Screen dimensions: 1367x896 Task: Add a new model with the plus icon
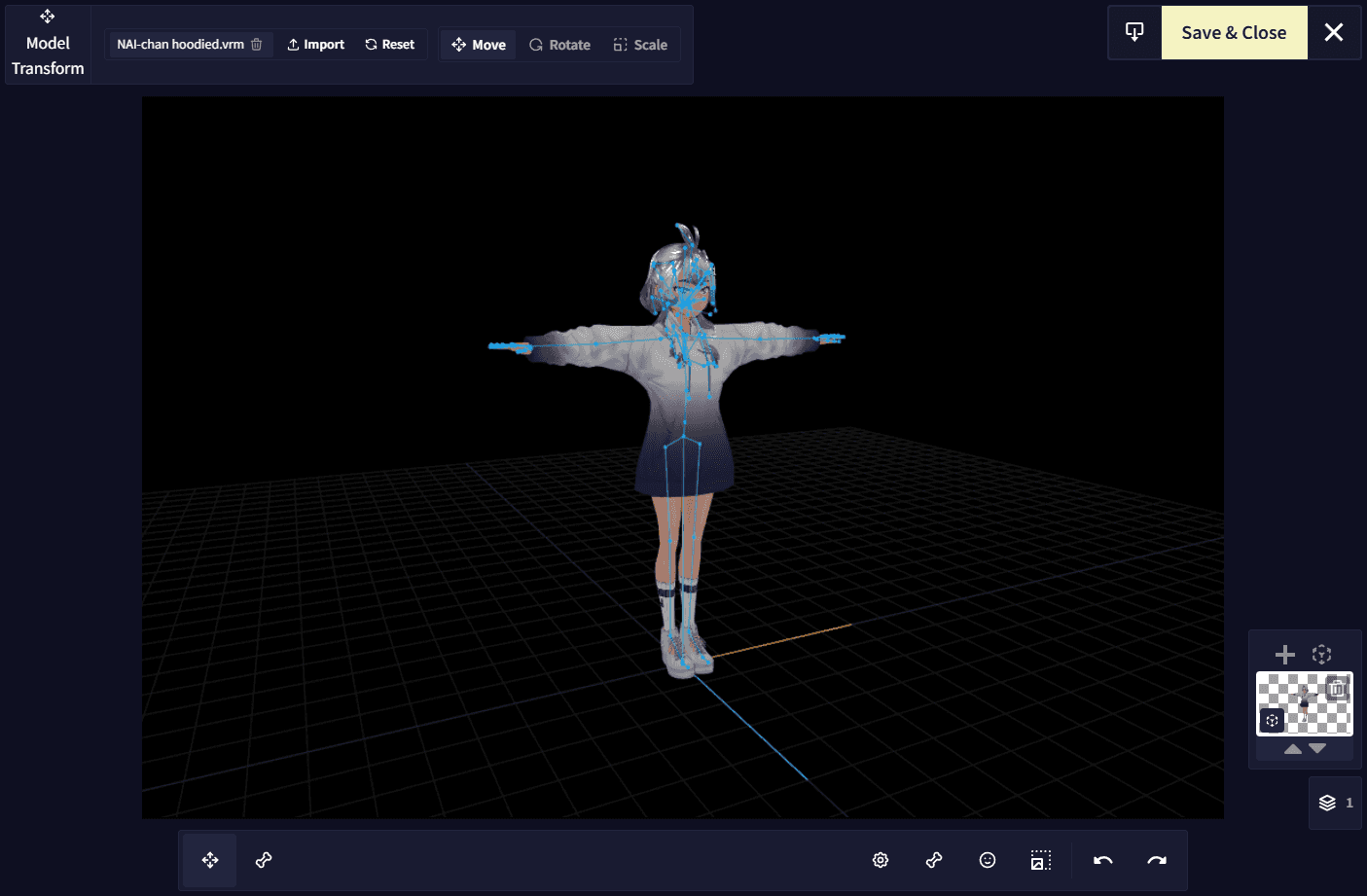coord(1284,654)
